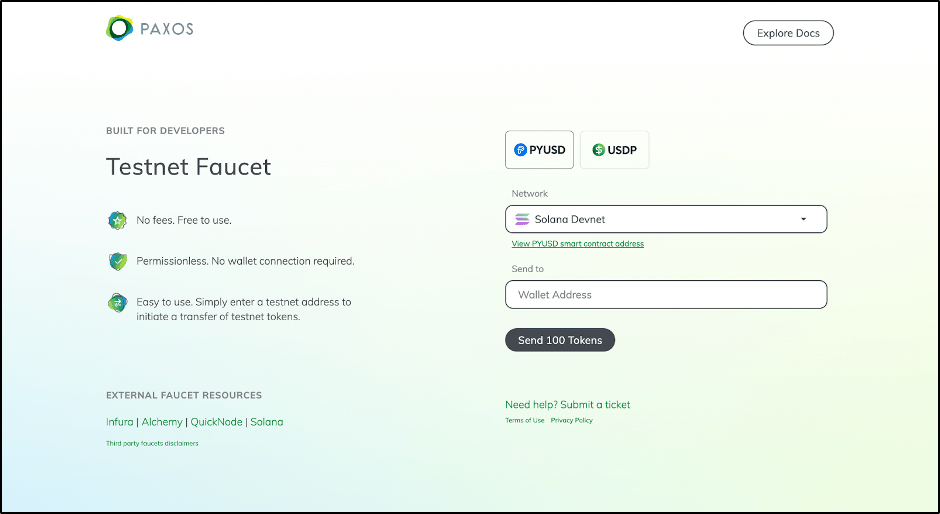The image size is (940, 514).
Task: Click the PYUSD coin icon
Action: [520, 150]
